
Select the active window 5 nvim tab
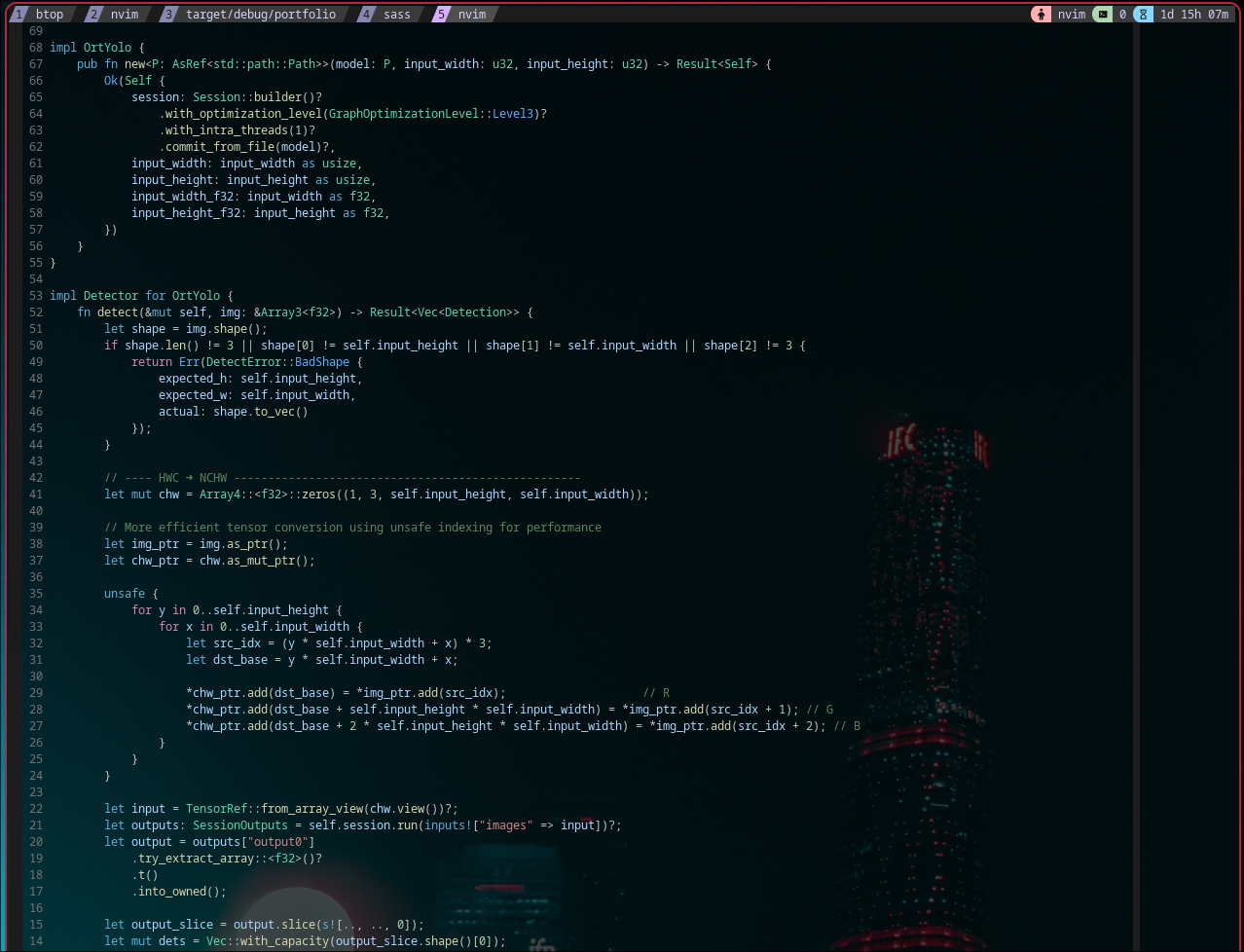pos(463,15)
